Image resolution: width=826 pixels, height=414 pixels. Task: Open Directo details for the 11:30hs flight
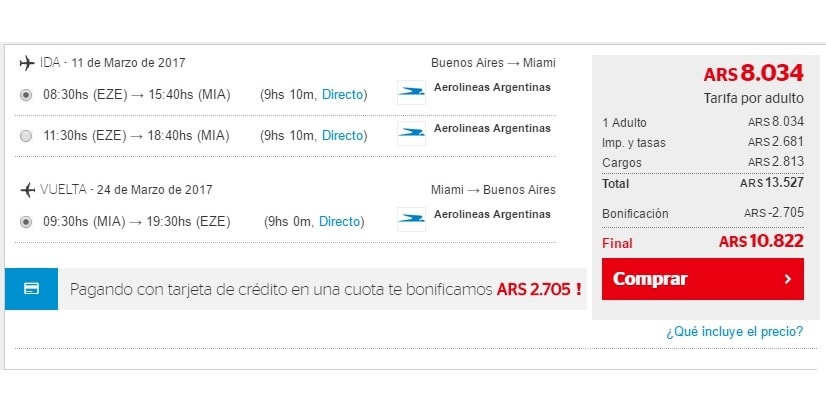click(x=344, y=135)
